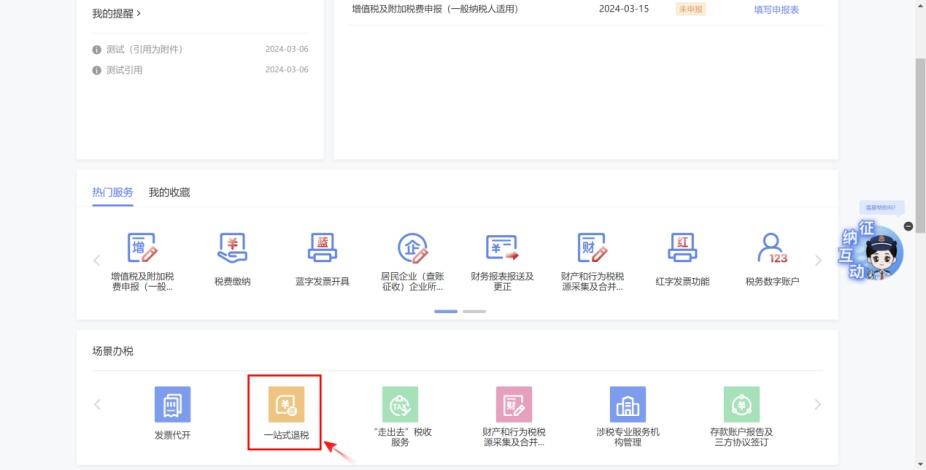Open the 发票代开 scenario icon

tap(171, 405)
